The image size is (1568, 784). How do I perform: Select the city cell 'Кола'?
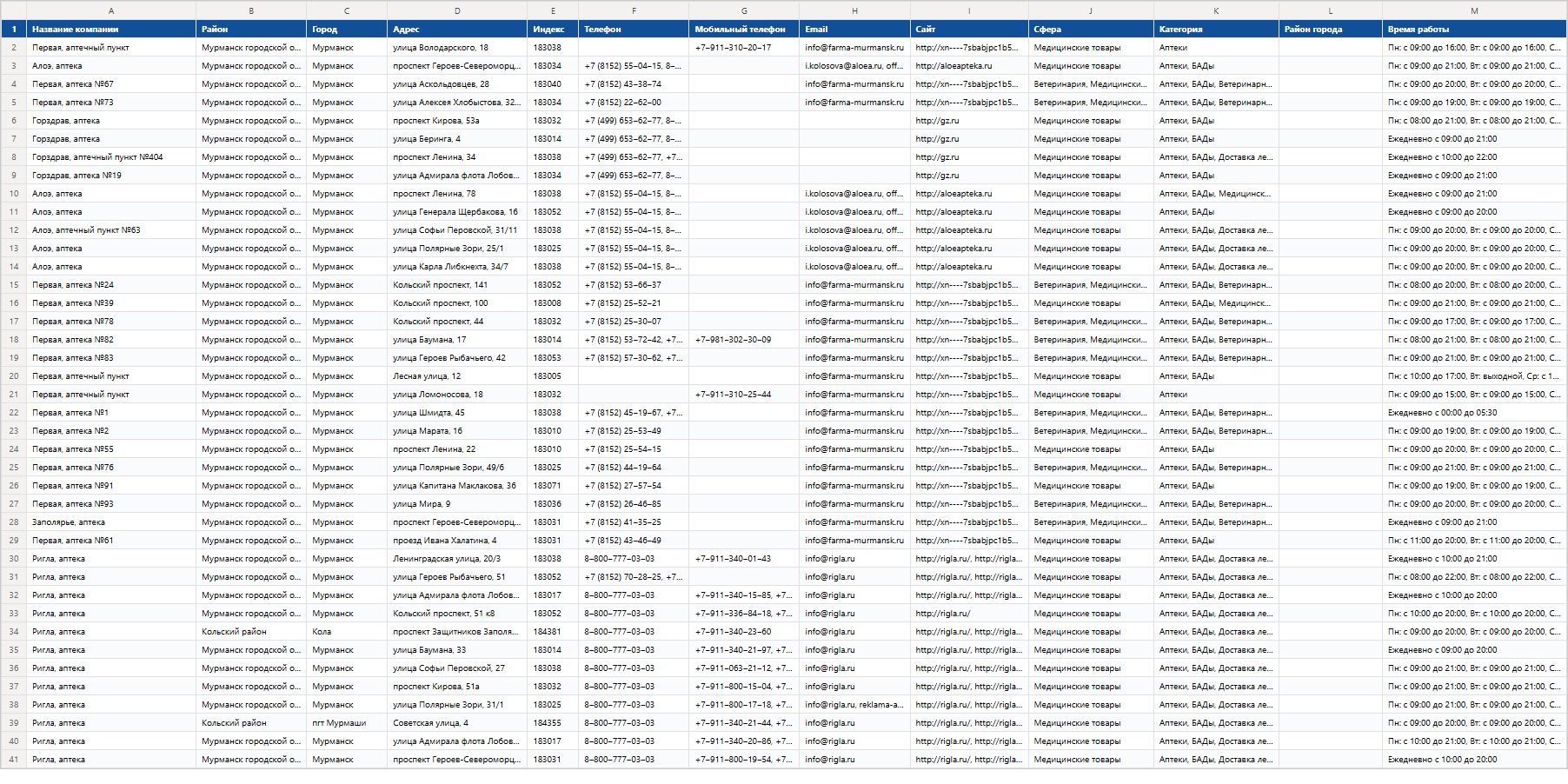tap(347, 632)
